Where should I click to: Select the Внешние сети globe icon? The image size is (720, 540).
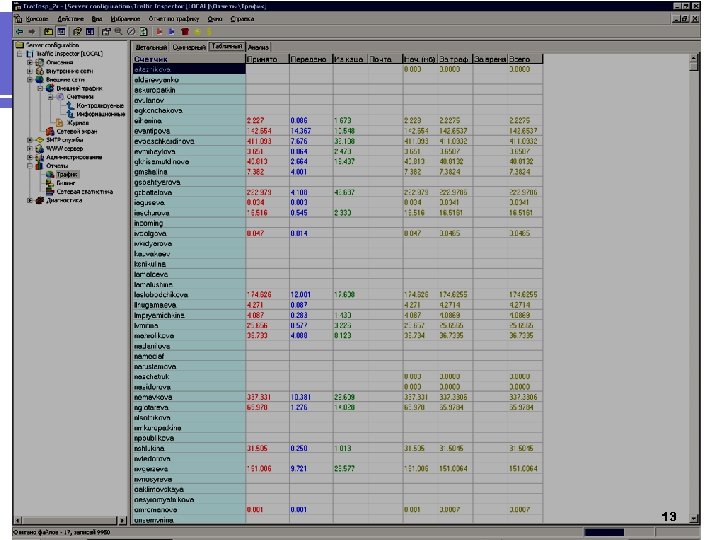point(40,79)
